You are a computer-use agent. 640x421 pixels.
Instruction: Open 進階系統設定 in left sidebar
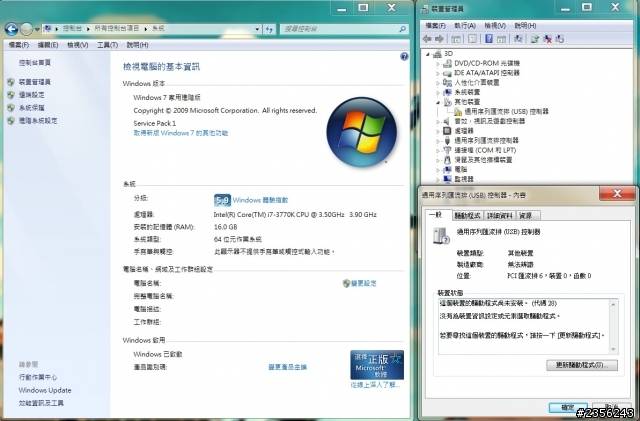[x=38, y=121]
